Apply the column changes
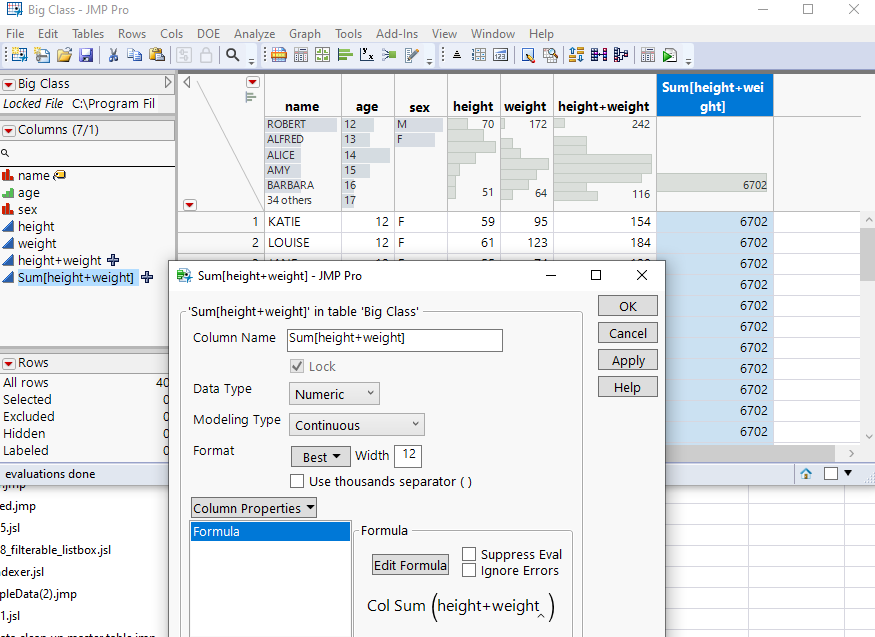The height and width of the screenshot is (637, 875). 627,359
